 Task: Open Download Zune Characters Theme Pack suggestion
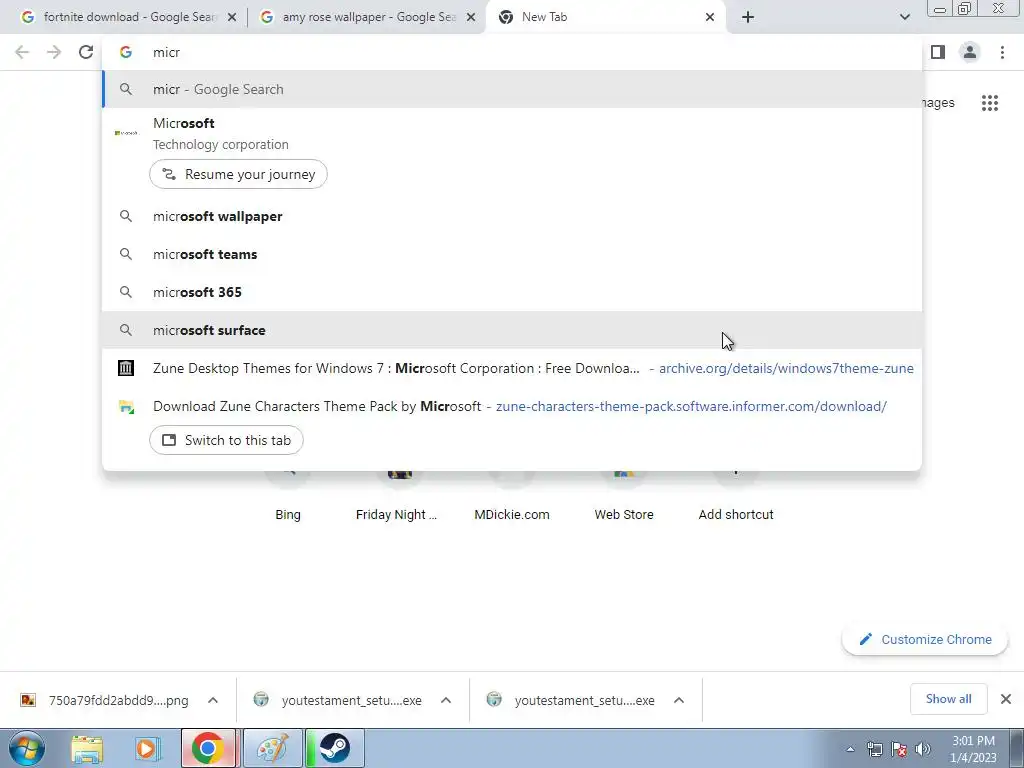[512, 406]
